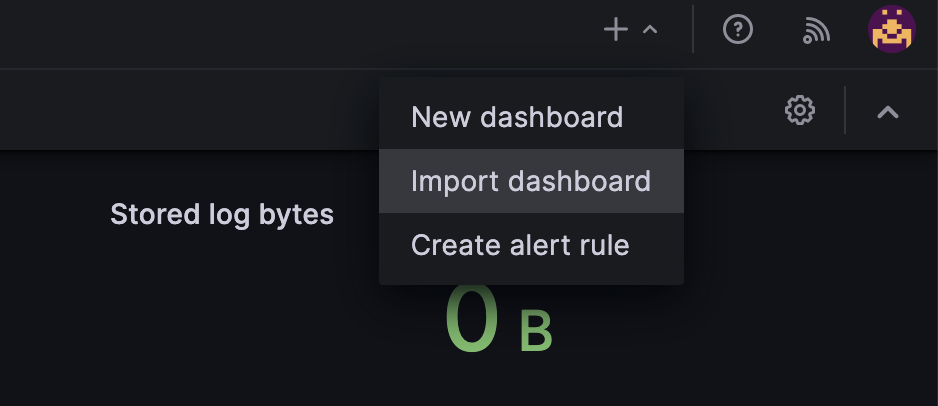The width and height of the screenshot is (938, 406).
Task: Click the green B unit label
Action: pyautogui.click(x=536, y=333)
